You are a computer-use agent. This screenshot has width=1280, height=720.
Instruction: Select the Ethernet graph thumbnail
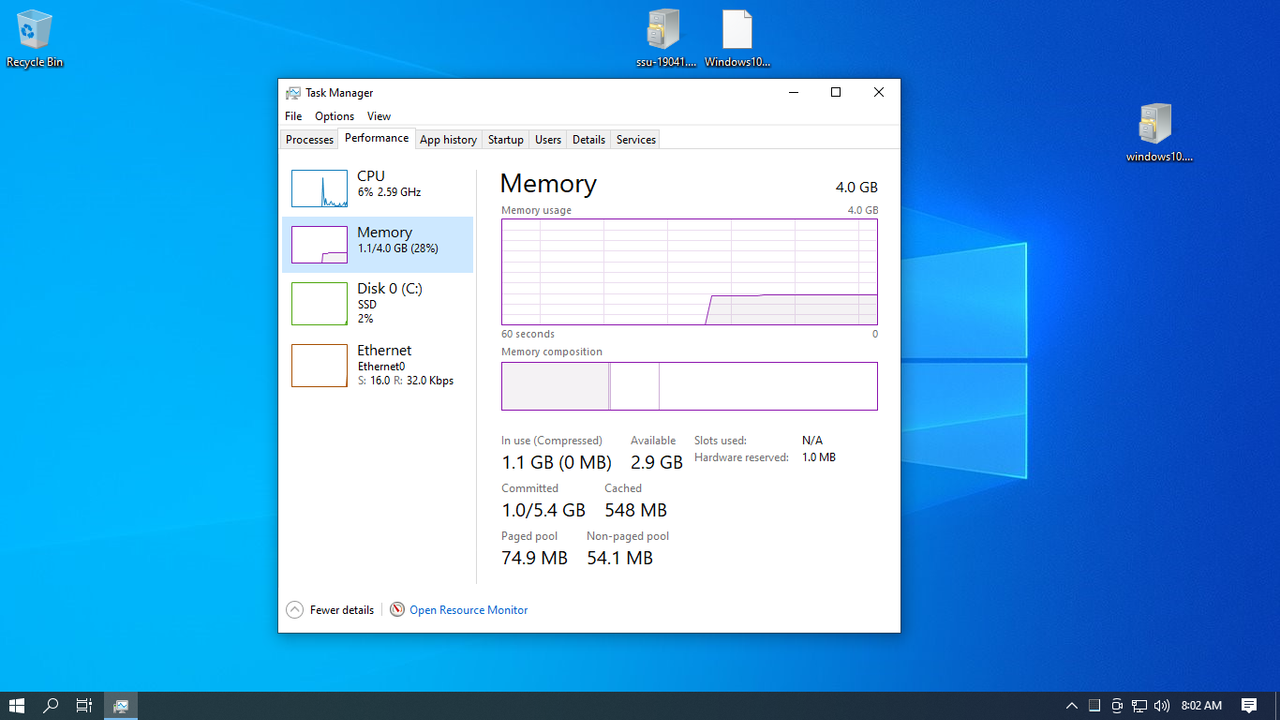coord(319,365)
